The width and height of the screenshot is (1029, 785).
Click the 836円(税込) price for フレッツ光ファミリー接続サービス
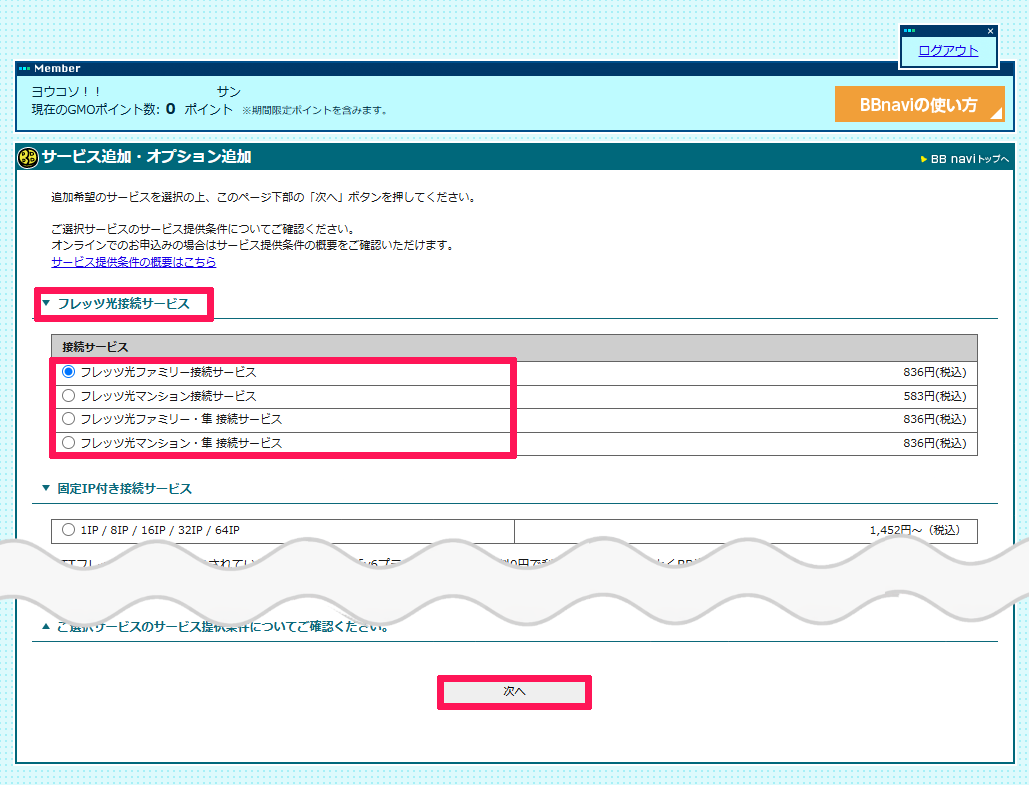(x=934, y=372)
